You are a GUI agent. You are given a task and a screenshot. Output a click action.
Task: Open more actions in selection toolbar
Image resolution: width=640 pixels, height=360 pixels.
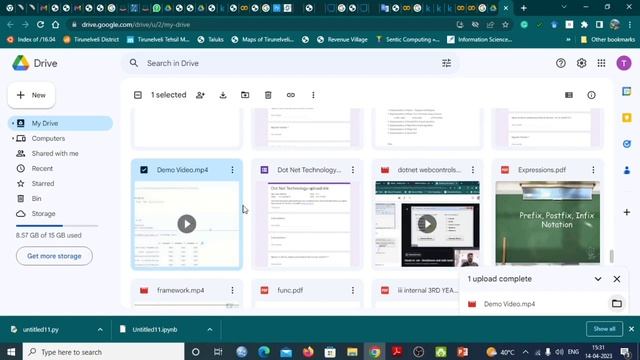pos(313,95)
